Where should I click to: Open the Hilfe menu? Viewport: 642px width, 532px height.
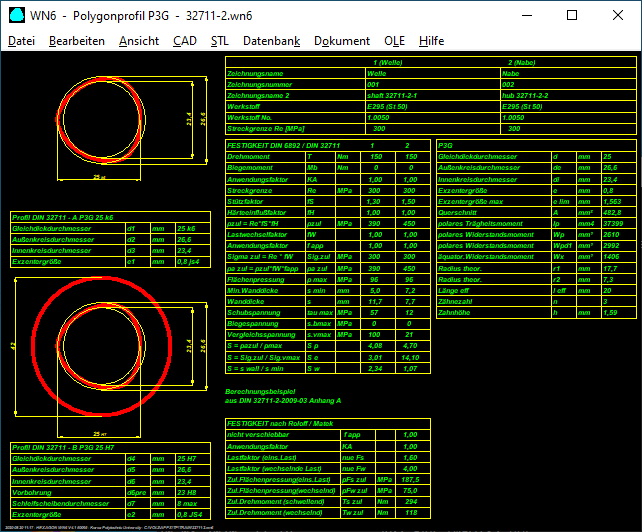(x=431, y=41)
